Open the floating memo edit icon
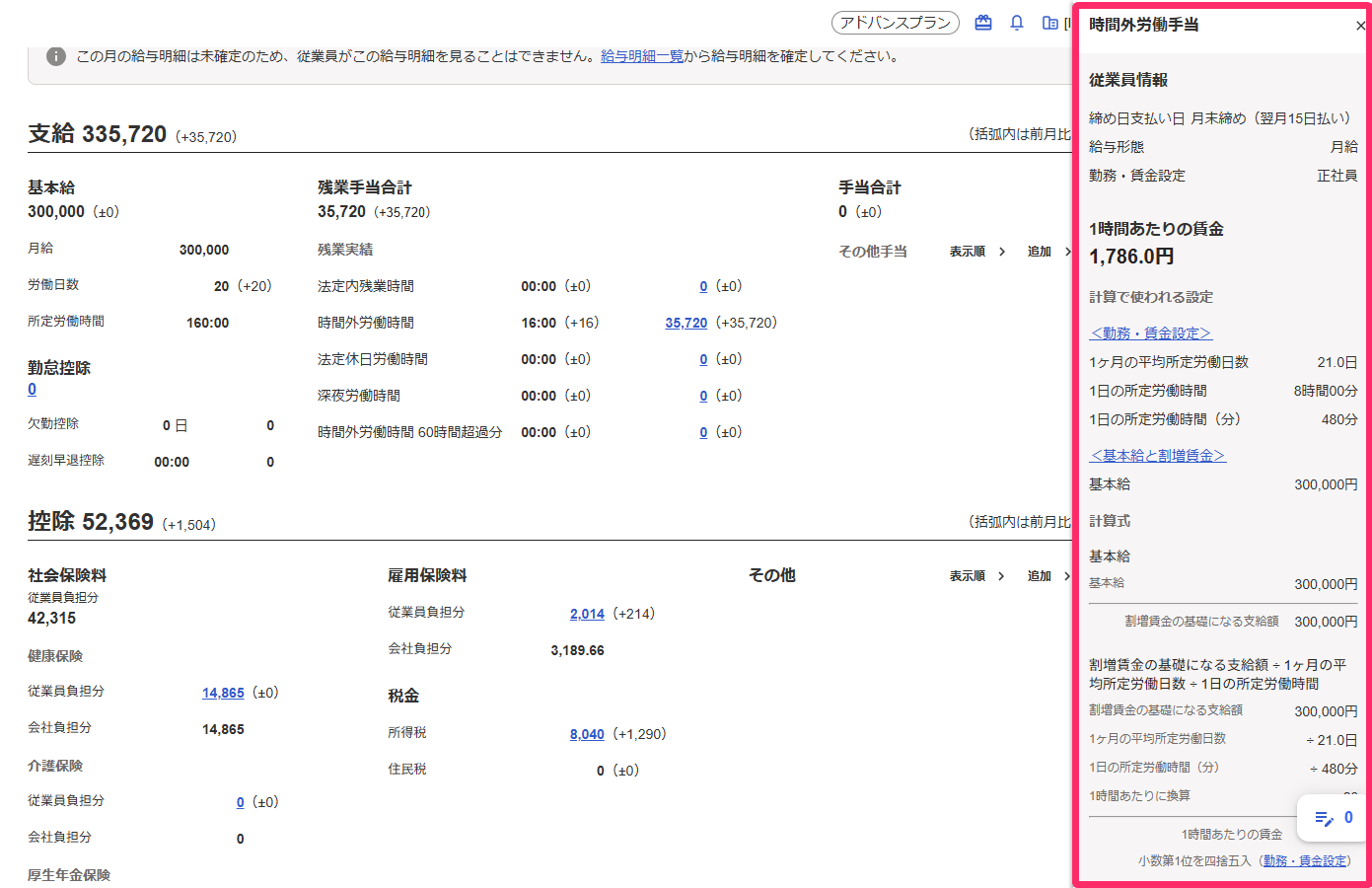1372x888 pixels. pos(1325,818)
